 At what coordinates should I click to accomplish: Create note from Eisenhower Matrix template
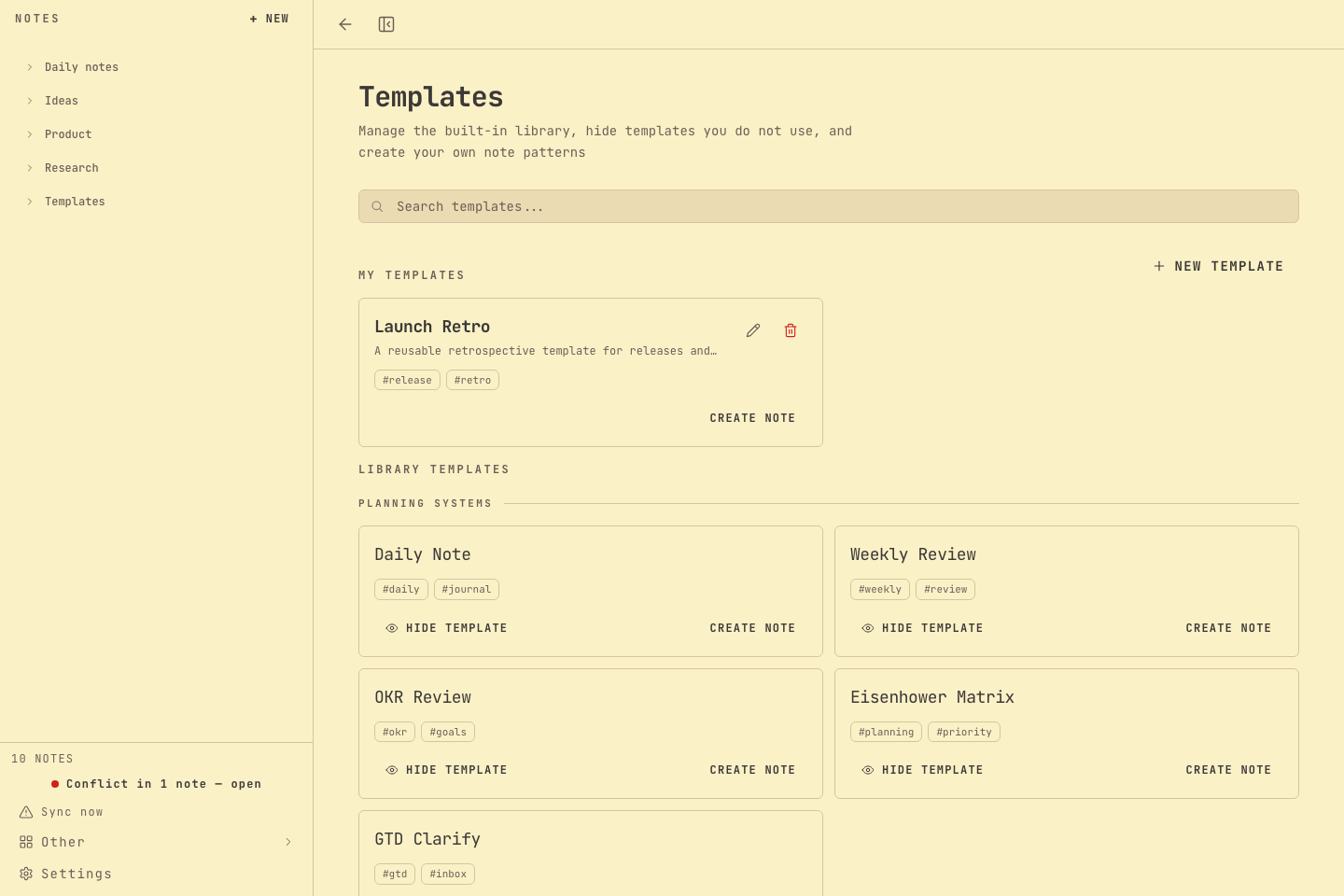1228,770
